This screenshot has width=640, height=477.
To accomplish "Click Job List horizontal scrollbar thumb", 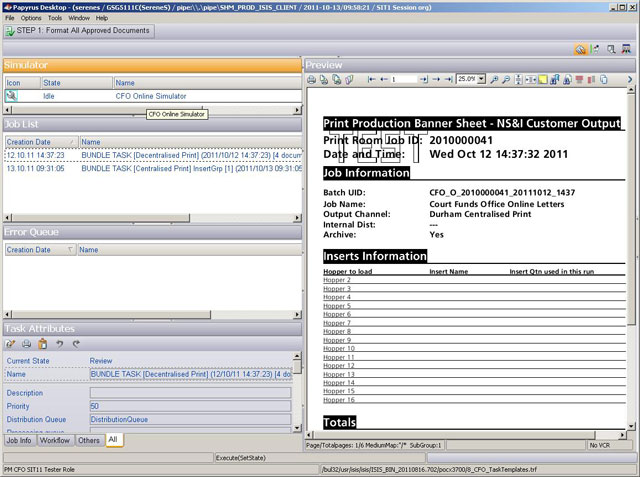I will 101,218.
